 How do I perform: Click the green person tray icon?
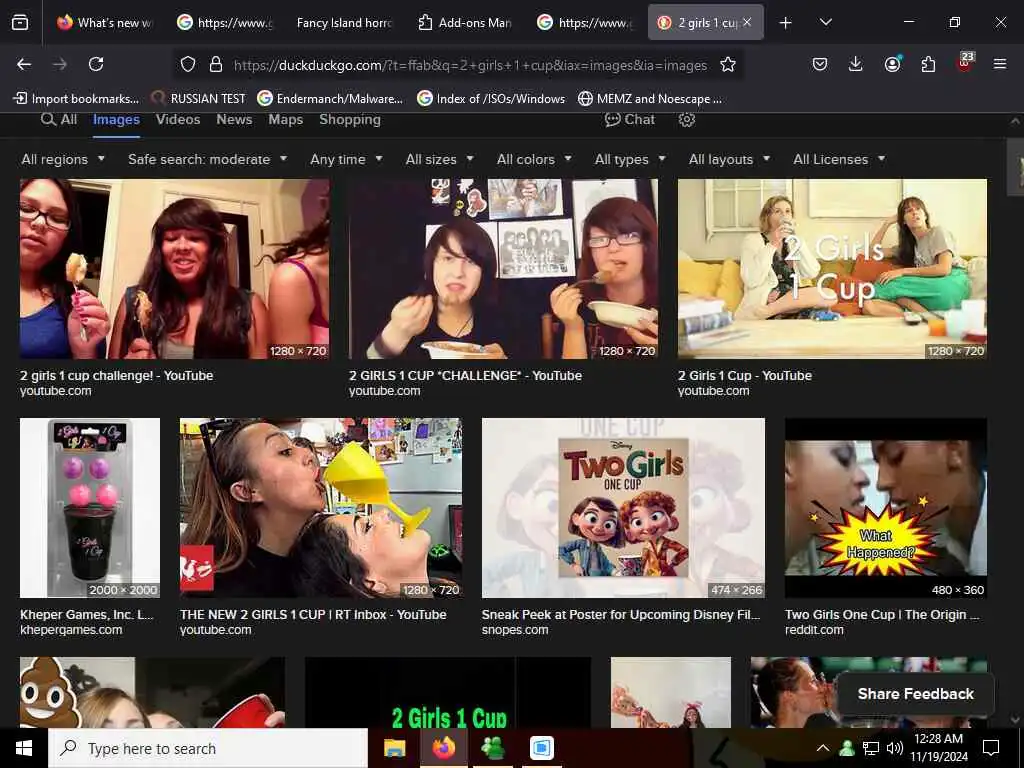click(847, 748)
